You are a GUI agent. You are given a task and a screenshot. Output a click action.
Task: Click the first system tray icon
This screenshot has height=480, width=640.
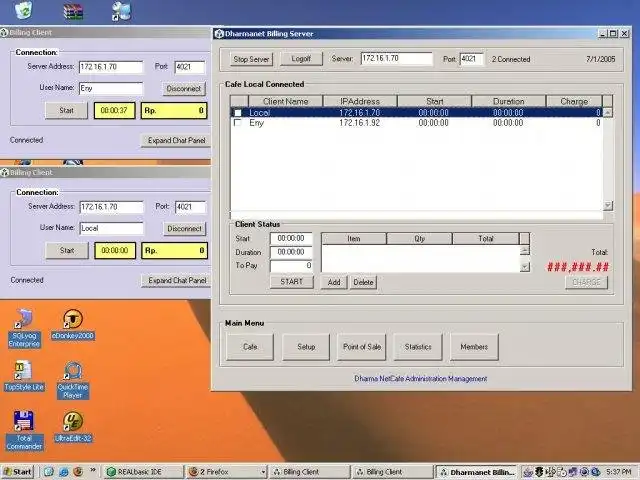click(x=527, y=472)
